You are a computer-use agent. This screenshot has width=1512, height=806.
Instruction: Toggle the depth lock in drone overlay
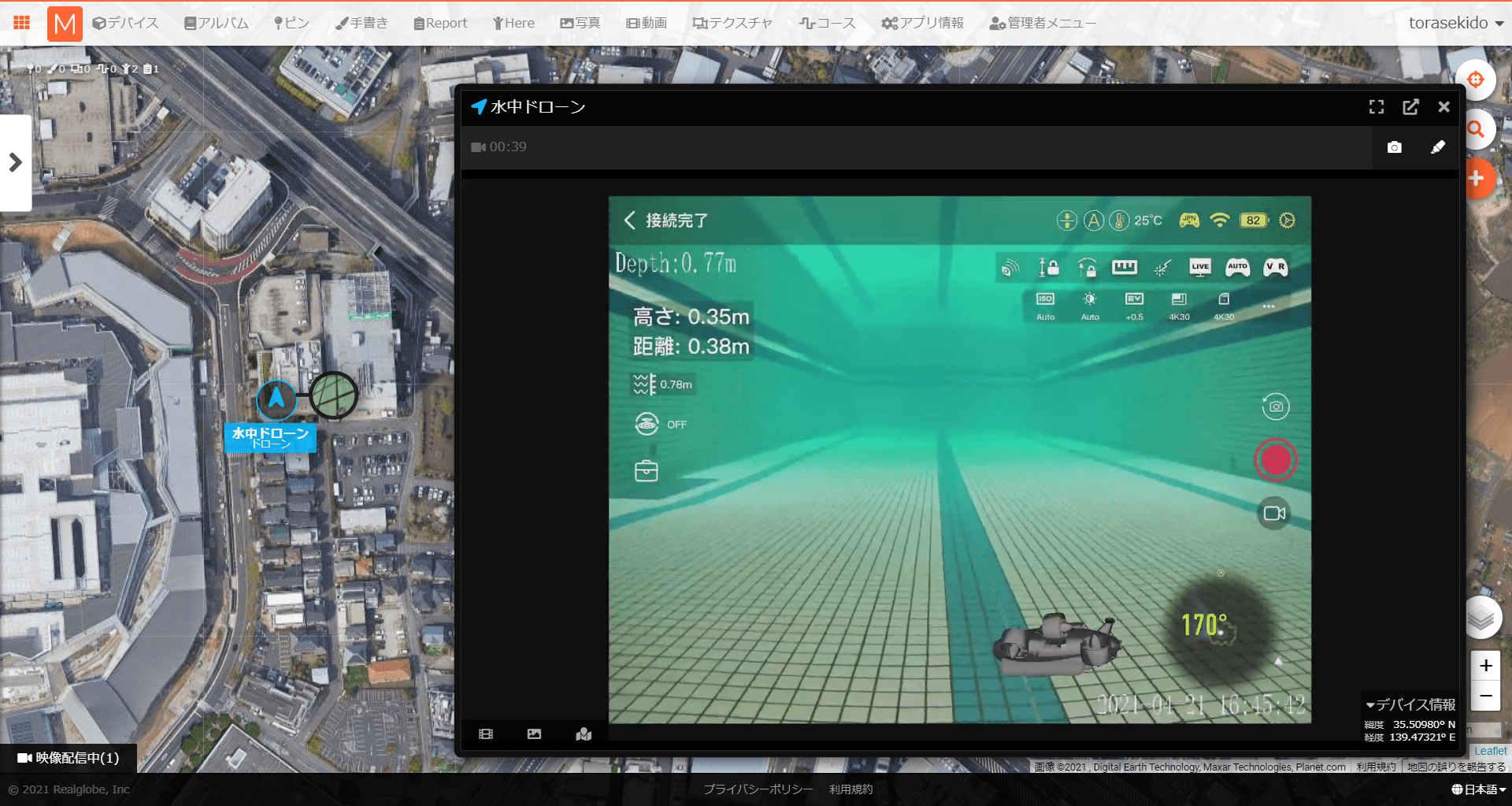coord(1048,267)
